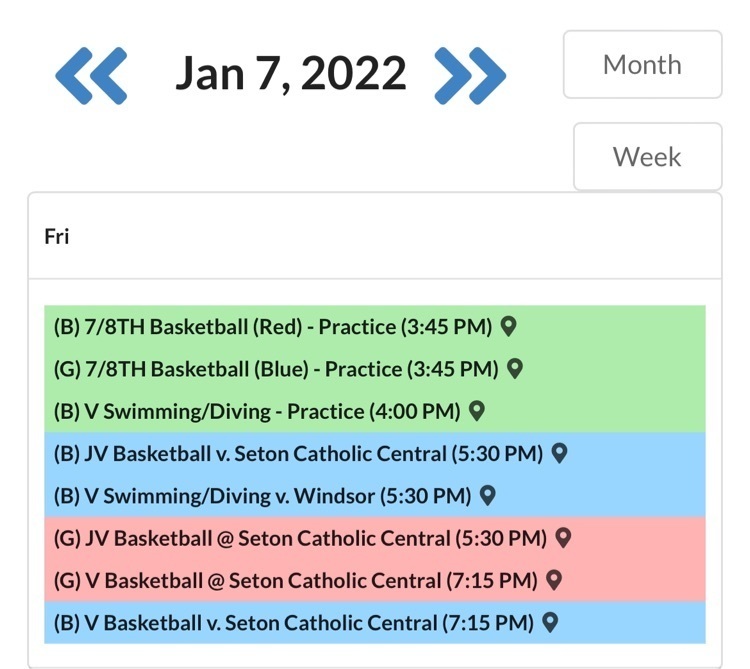The width and height of the screenshot is (750, 669).
Task: Open Girls 7/8TH Basketball (Blue) Practice event
Action: coord(275,369)
